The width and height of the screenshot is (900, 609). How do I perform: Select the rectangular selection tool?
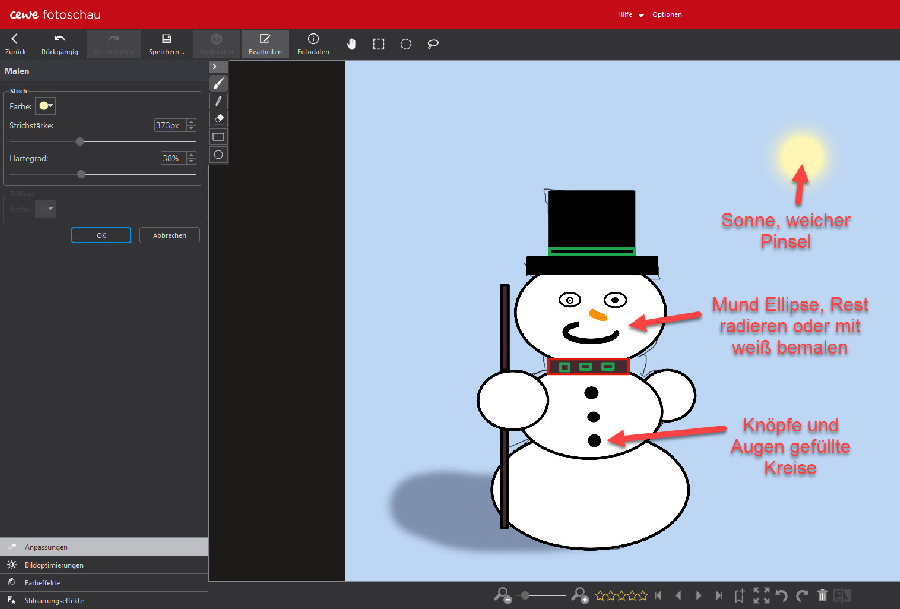pyautogui.click(x=379, y=44)
